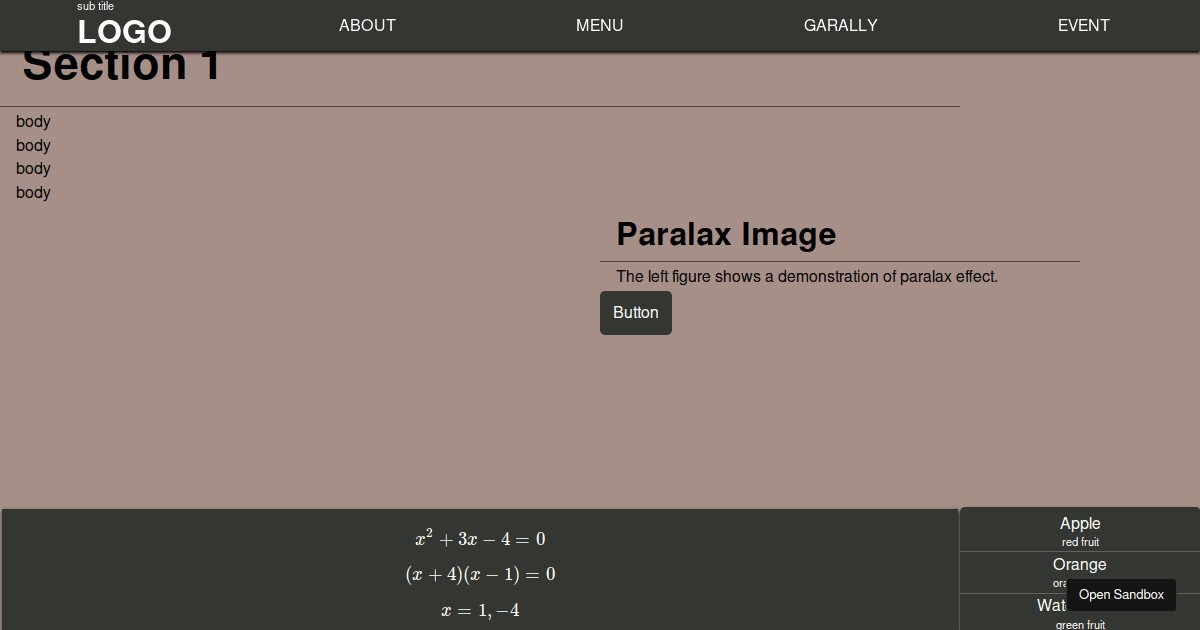Open the EVENT navigation item
This screenshot has width=1200, height=630.
click(1083, 26)
